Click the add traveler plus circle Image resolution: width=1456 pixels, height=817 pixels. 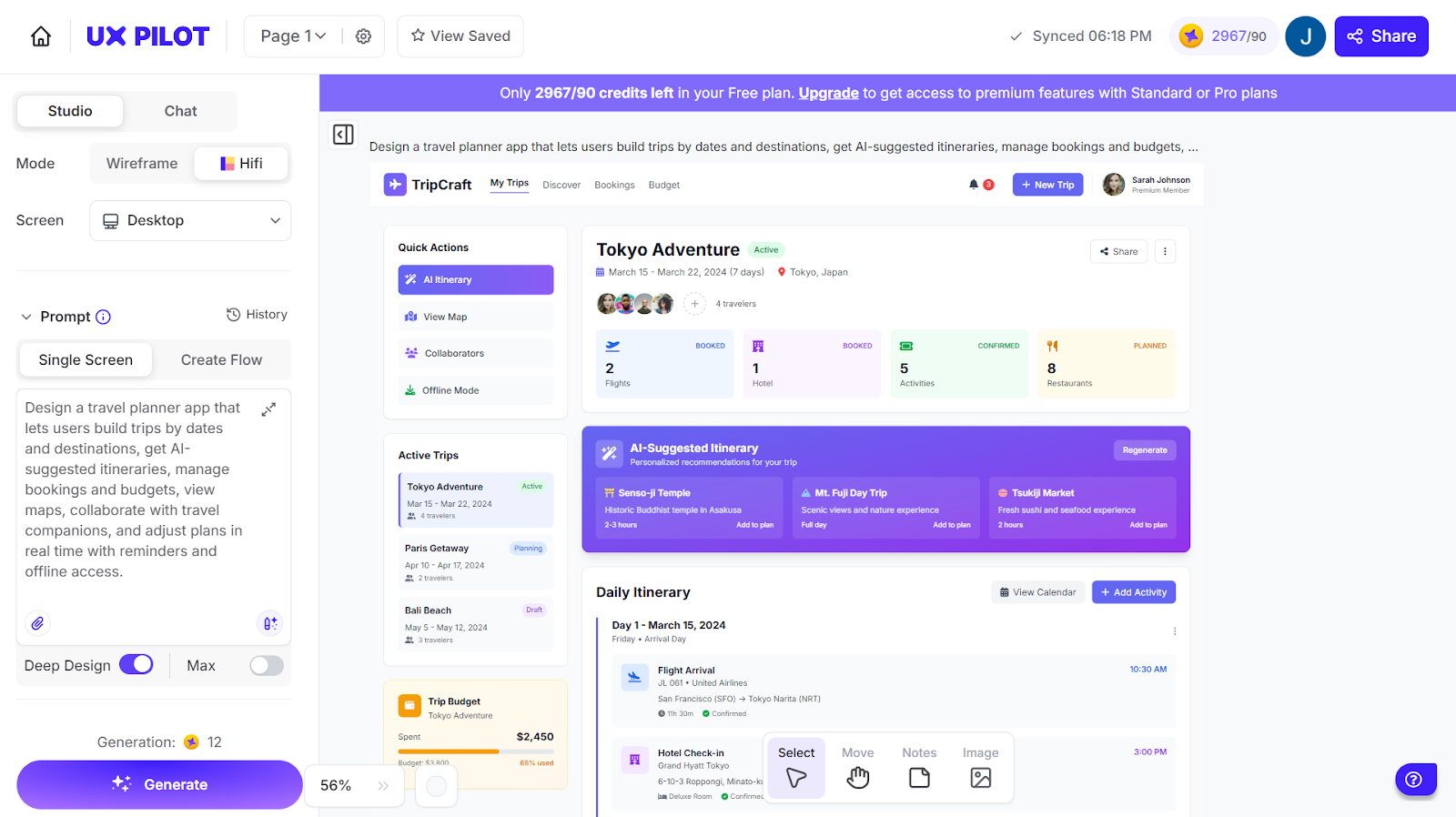tap(694, 304)
